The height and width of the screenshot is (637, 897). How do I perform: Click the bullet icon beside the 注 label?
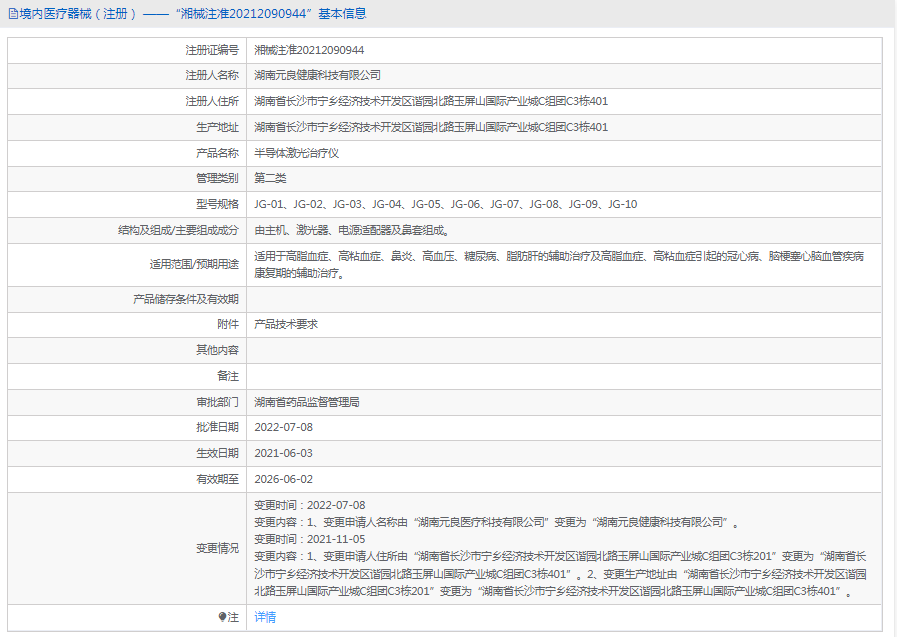pyautogui.click(x=223, y=616)
